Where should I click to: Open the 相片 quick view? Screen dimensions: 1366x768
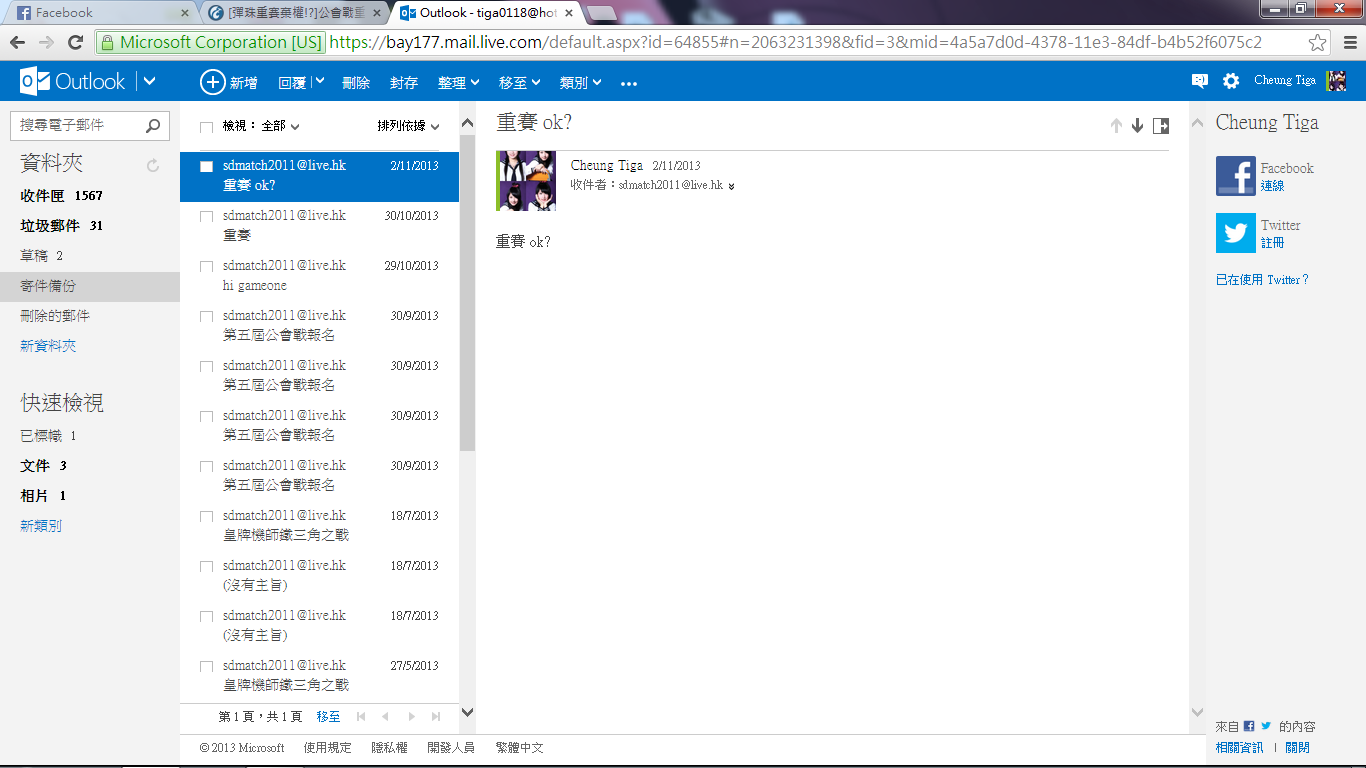[43, 496]
